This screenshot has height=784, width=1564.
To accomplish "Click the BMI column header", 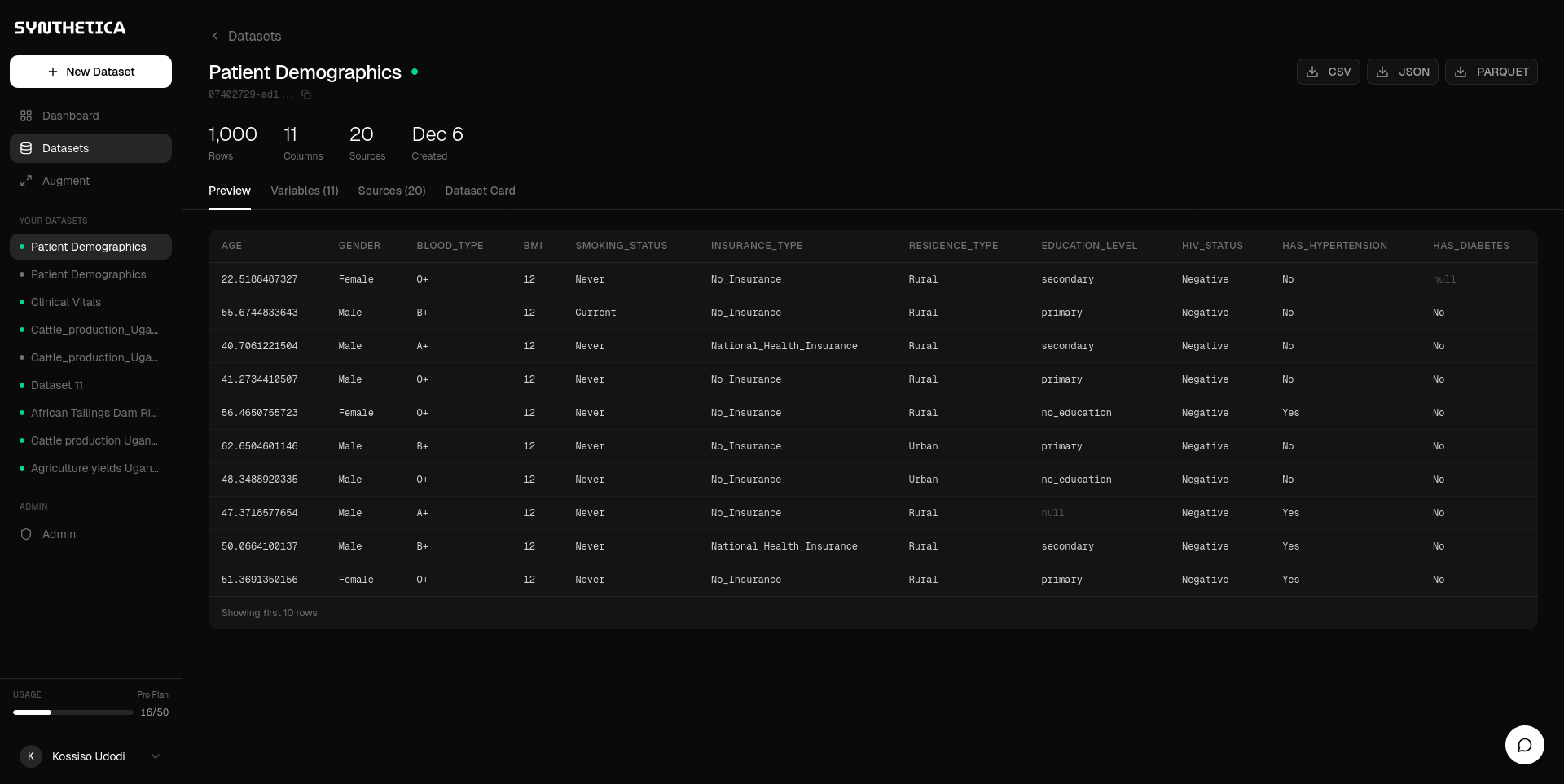I will click(533, 246).
